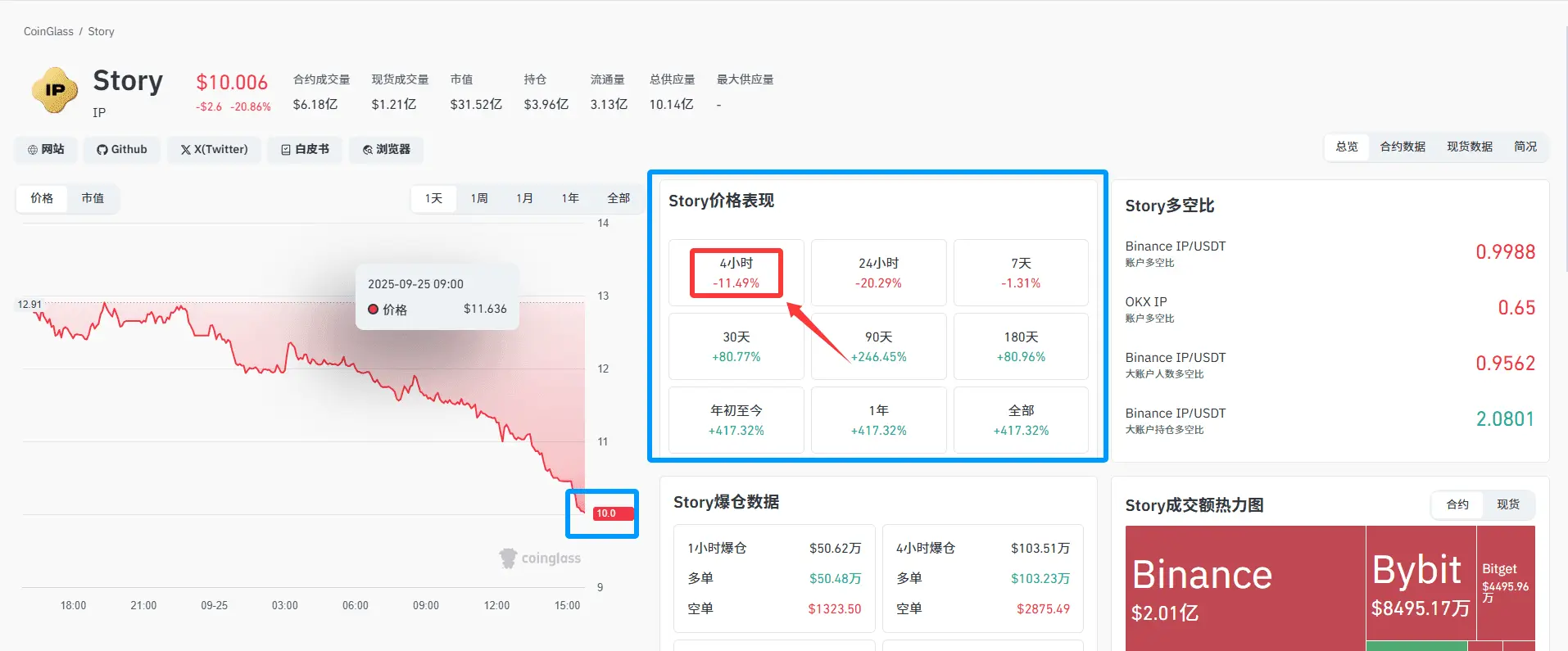Click the 10.0 current price label
1568x651 pixels.
tap(613, 513)
